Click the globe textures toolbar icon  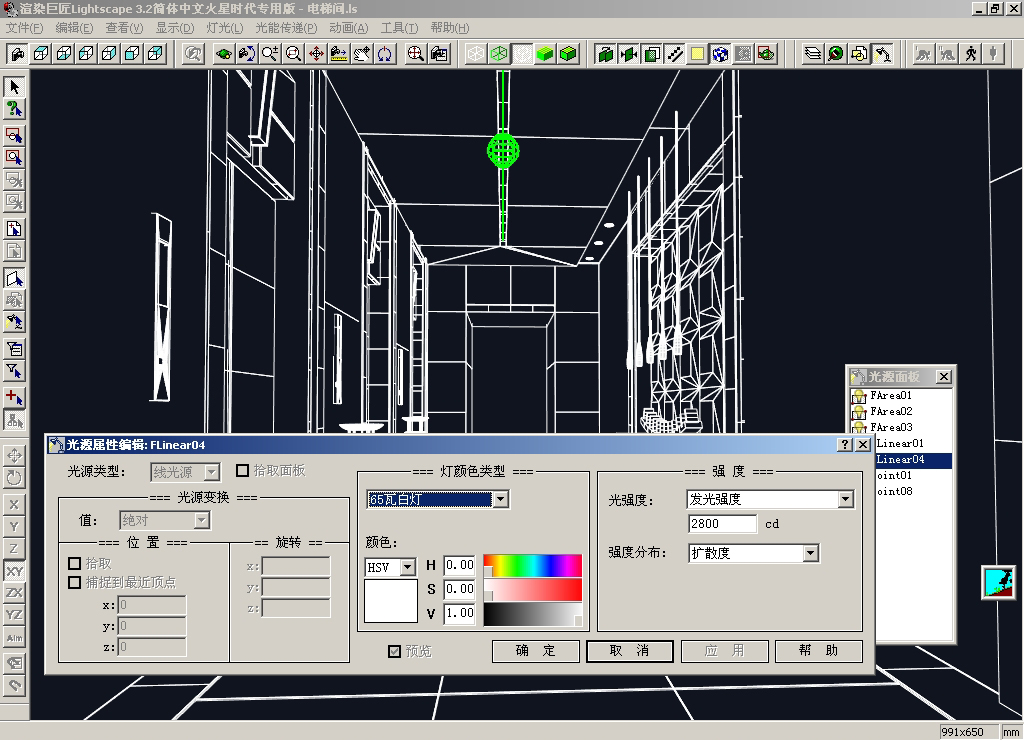[x=720, y=54]
